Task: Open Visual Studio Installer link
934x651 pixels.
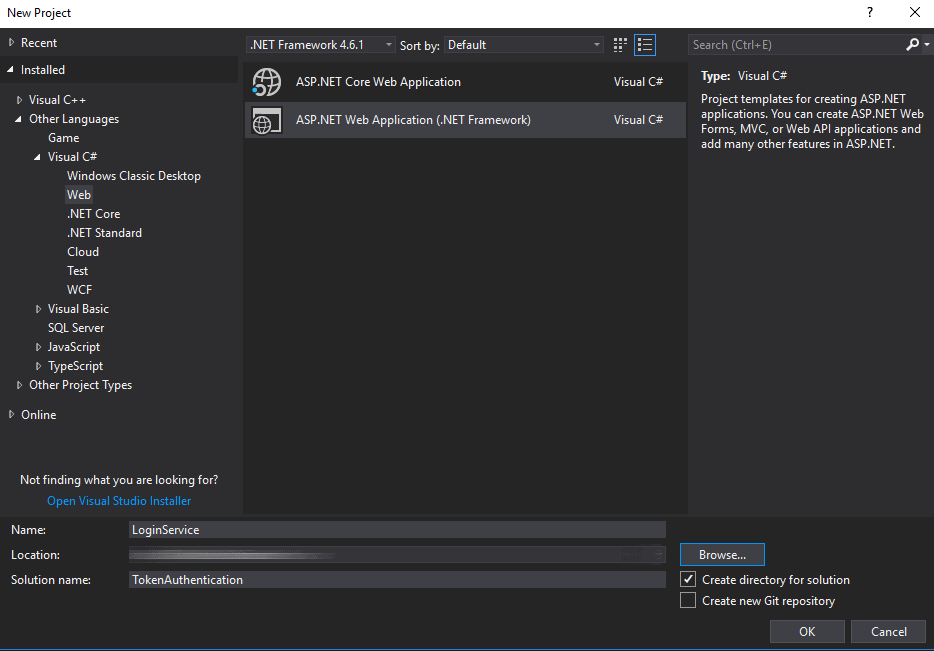Action: pyautogui.click(x=119, y=501)
